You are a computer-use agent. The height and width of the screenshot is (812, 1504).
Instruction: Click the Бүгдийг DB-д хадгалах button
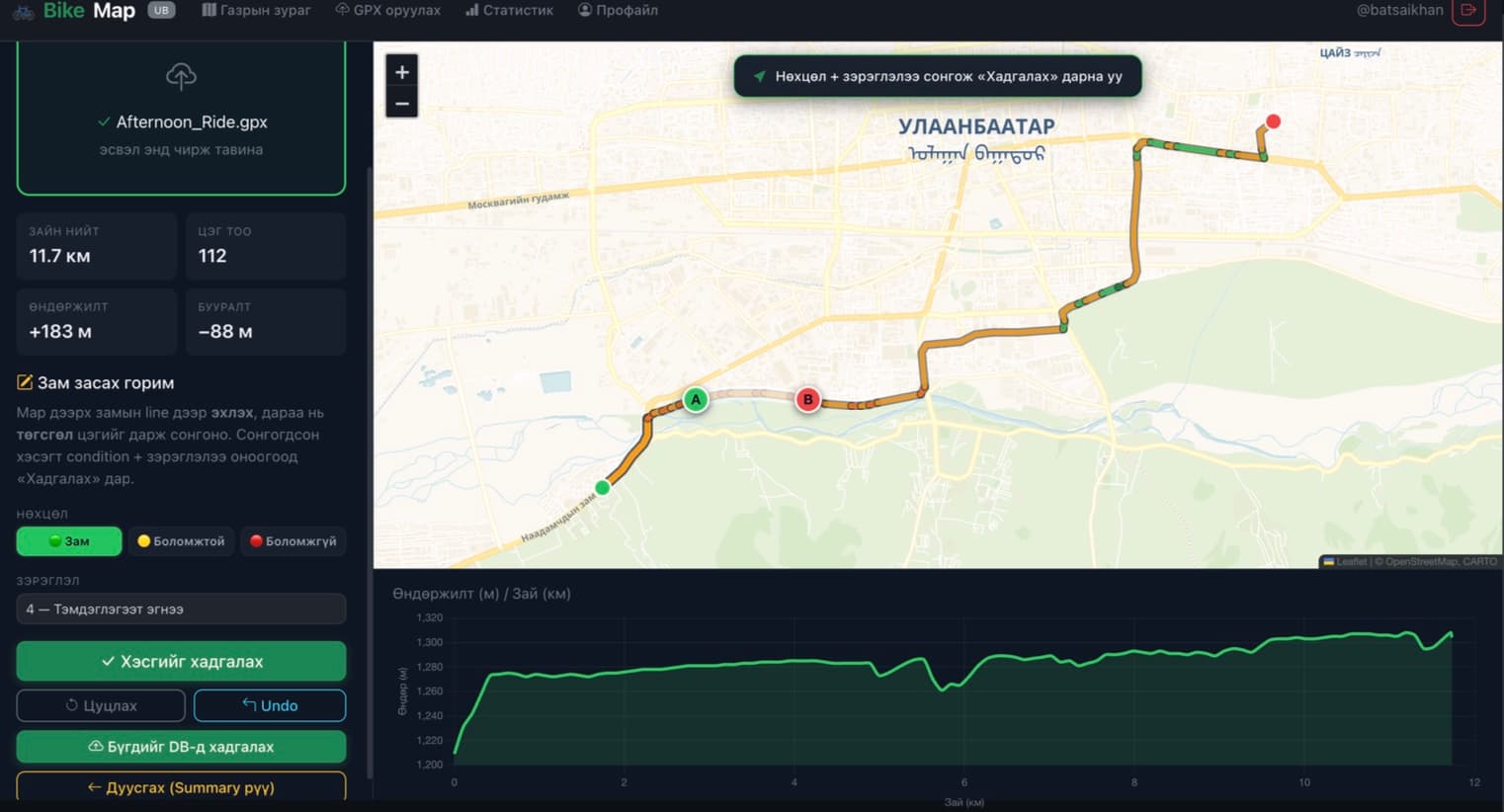click(181, 747)
